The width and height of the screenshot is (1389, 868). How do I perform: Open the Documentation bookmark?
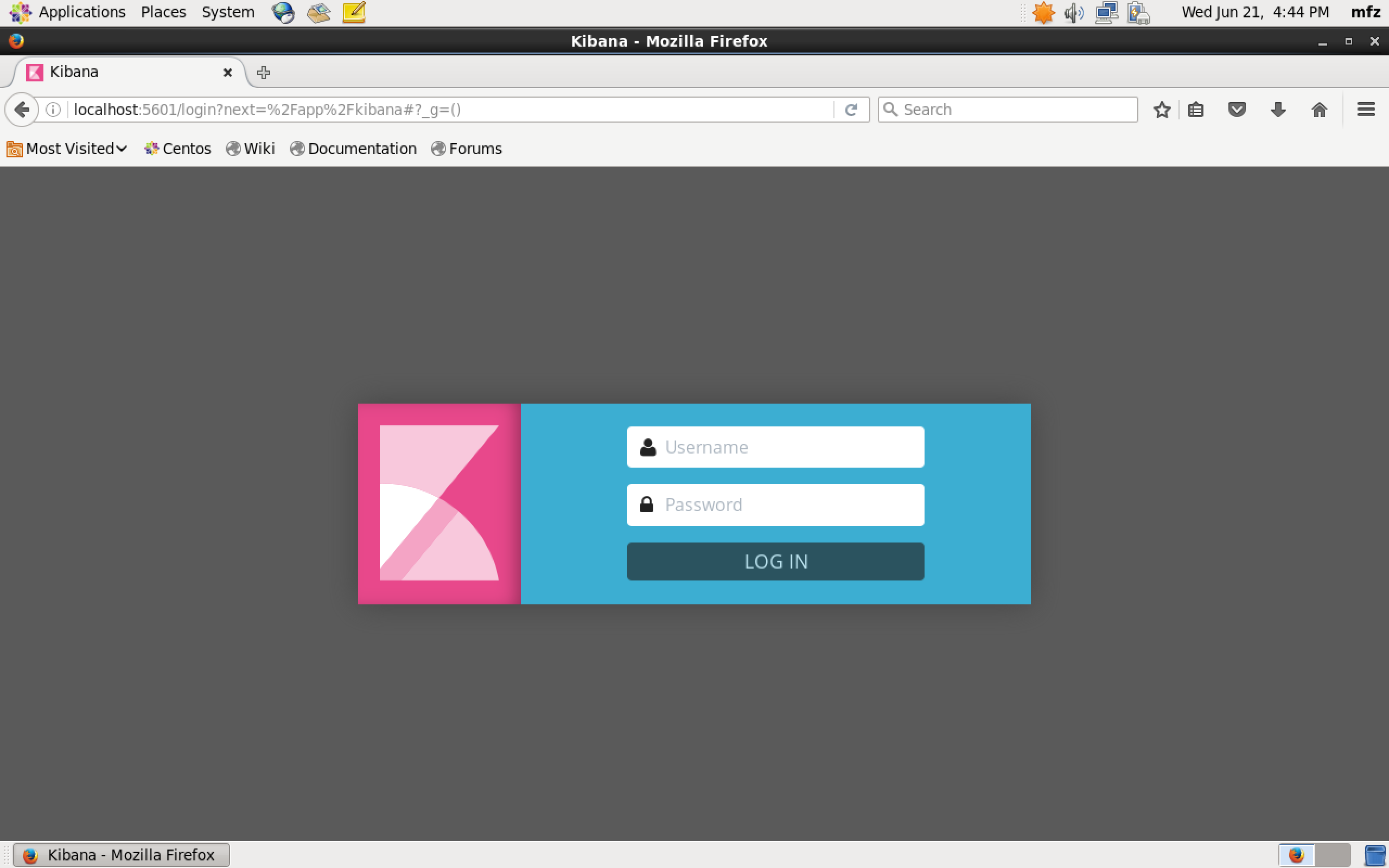(353, 149)
